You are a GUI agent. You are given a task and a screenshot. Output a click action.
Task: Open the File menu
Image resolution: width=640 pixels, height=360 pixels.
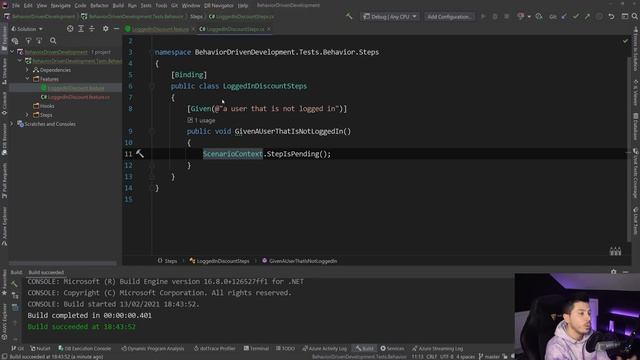point(16,6)
